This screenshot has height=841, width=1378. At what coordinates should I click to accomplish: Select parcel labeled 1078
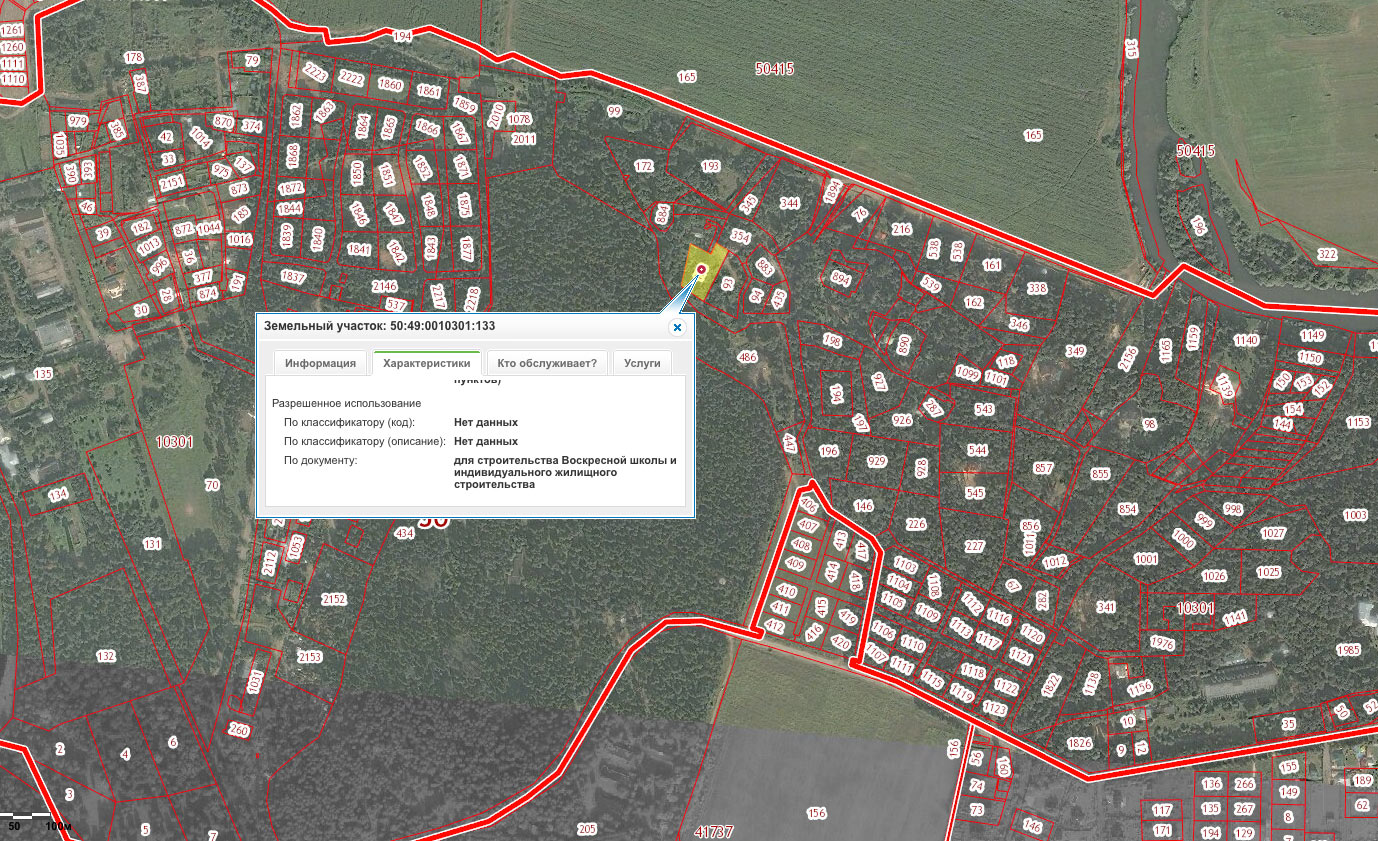coord(520,119)
